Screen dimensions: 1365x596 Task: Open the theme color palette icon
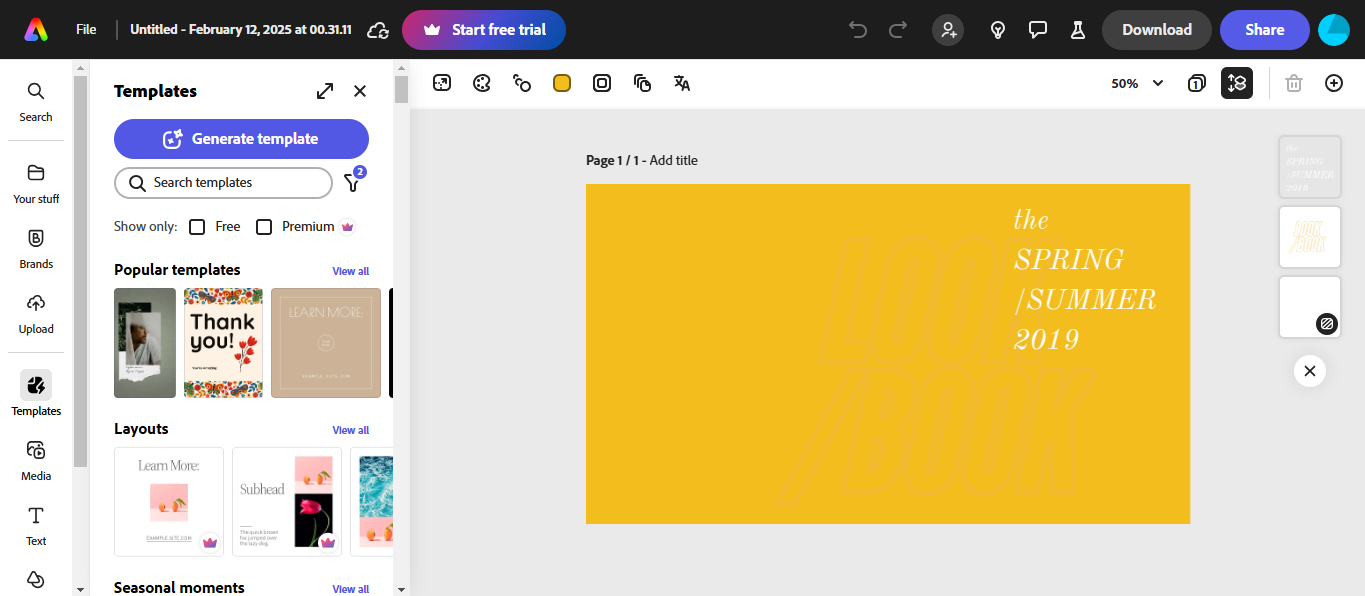pos(482,83)
